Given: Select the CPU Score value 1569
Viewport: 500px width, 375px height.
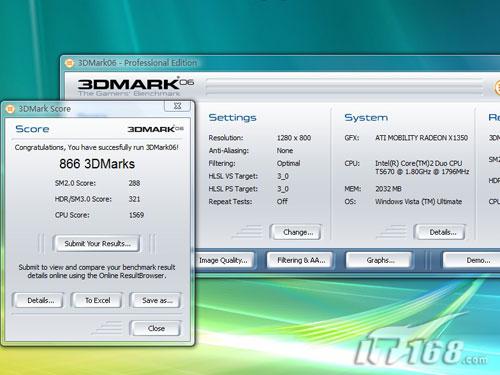Looking at the screenshot, I should coord(136,215).
